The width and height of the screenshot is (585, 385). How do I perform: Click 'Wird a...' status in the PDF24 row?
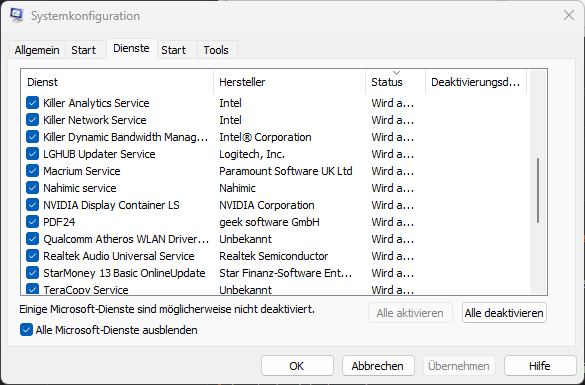coord(392,222)
